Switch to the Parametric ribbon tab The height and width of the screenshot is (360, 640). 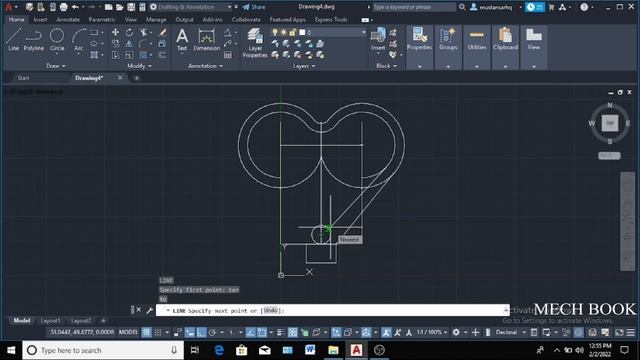[102, 19]
